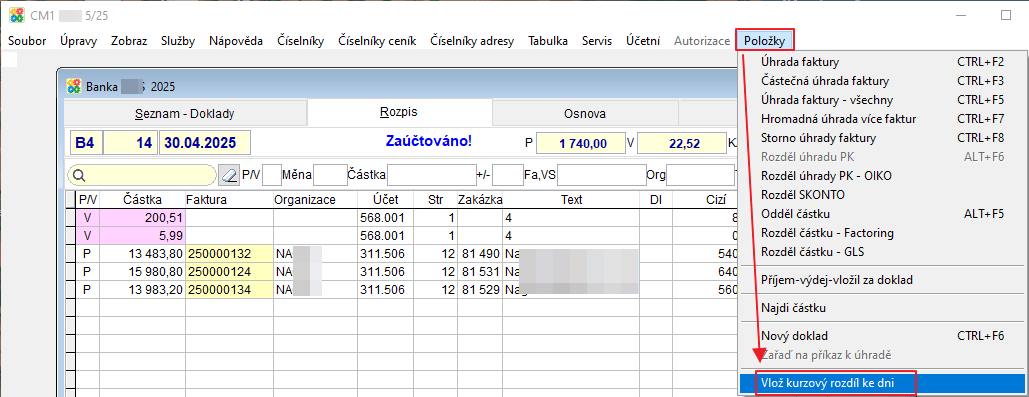Click the Fa,VS filter field
The height and width of the screenshot is (397, 1029).
pos(602,175)
